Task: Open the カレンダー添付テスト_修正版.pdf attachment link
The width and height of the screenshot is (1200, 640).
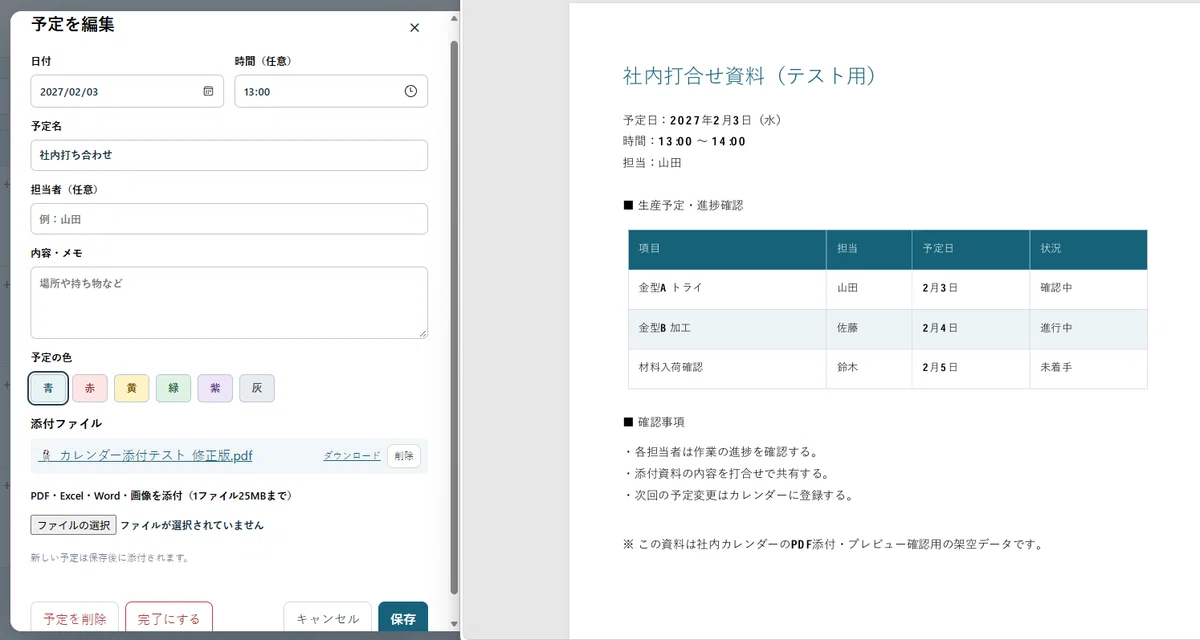Action: tap(155, 456)
